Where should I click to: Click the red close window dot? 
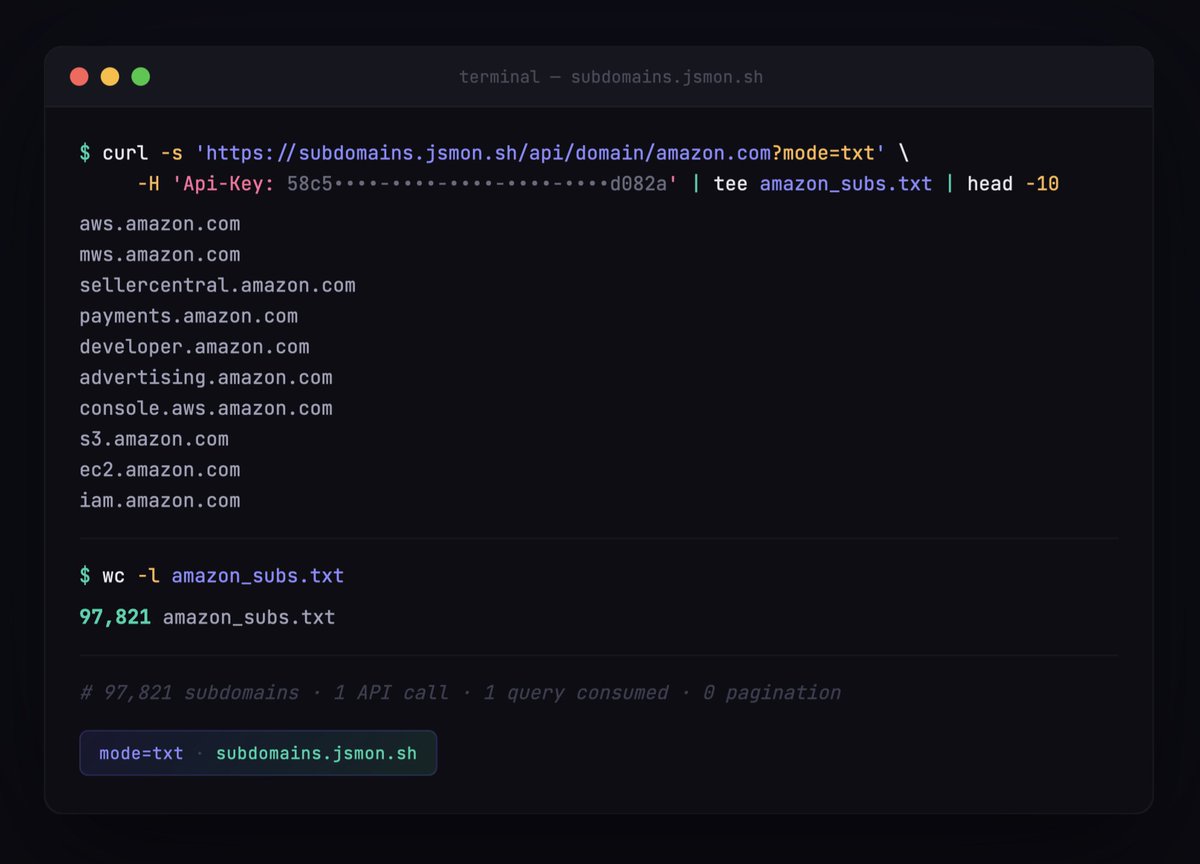pyautogui.click(x=79, y=76)
